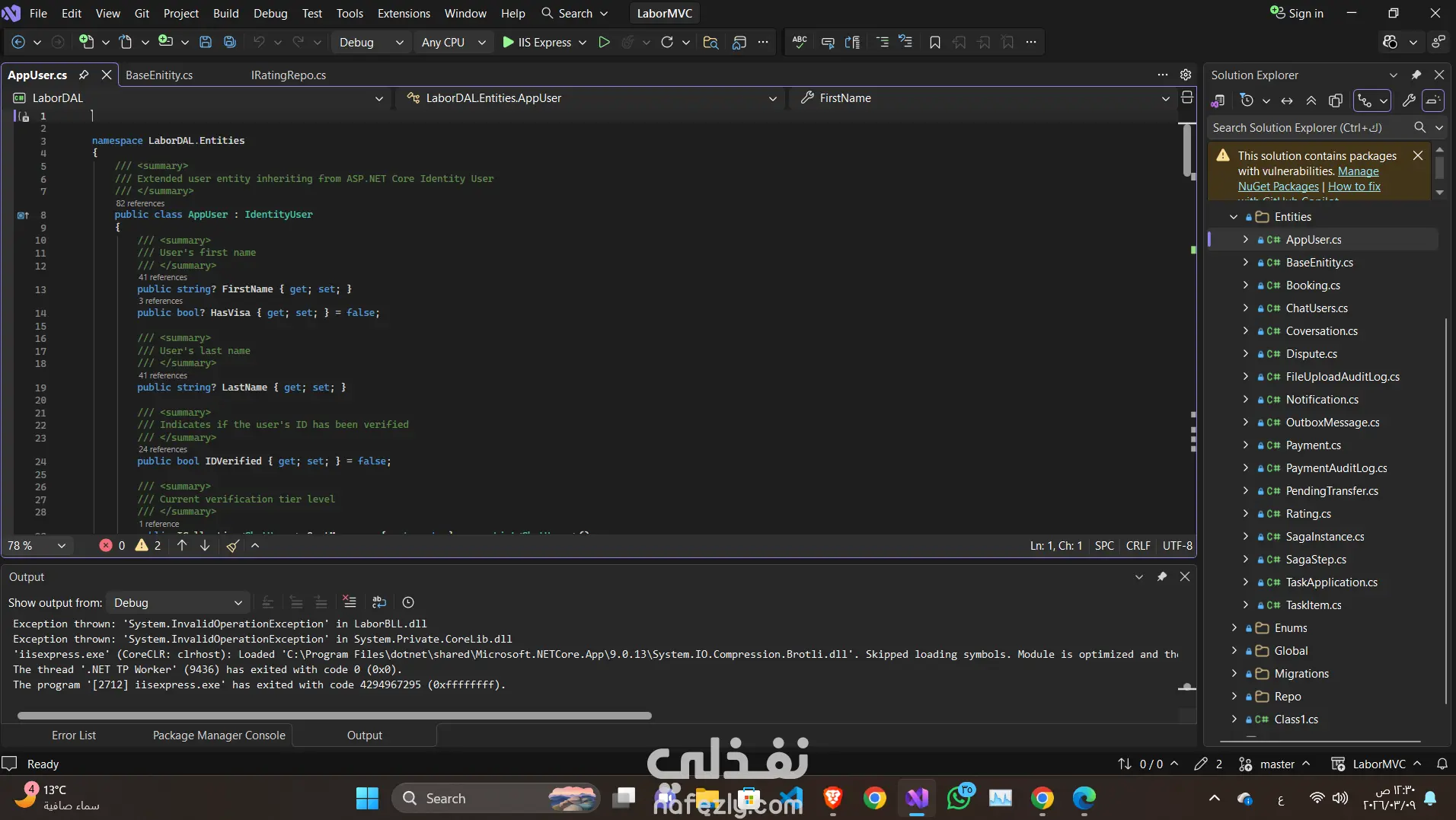The height and width of the screenshot is (820, 1456).
Task: Collapse the Entities folder in Solution Explorer
Action: 1234,217
